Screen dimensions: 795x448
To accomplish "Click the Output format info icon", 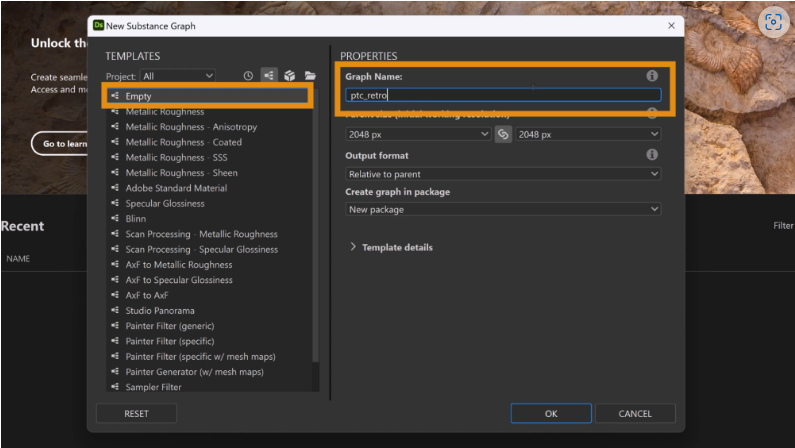I will (x=652, y=155).
